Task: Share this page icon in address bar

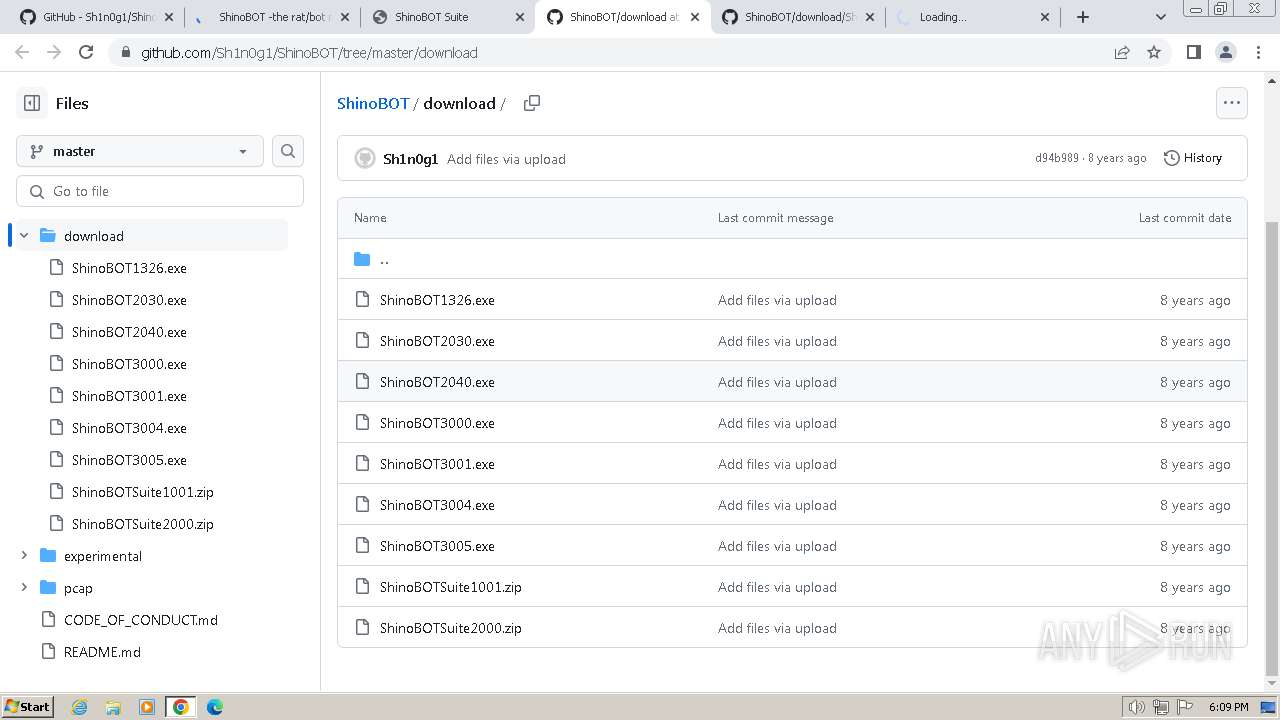Action: click(1122, 52)
